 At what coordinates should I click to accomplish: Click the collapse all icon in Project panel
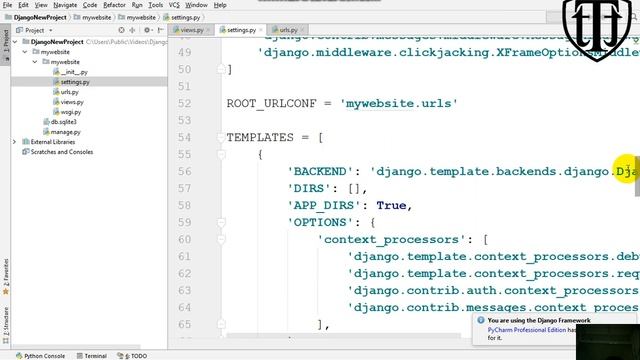132,30
